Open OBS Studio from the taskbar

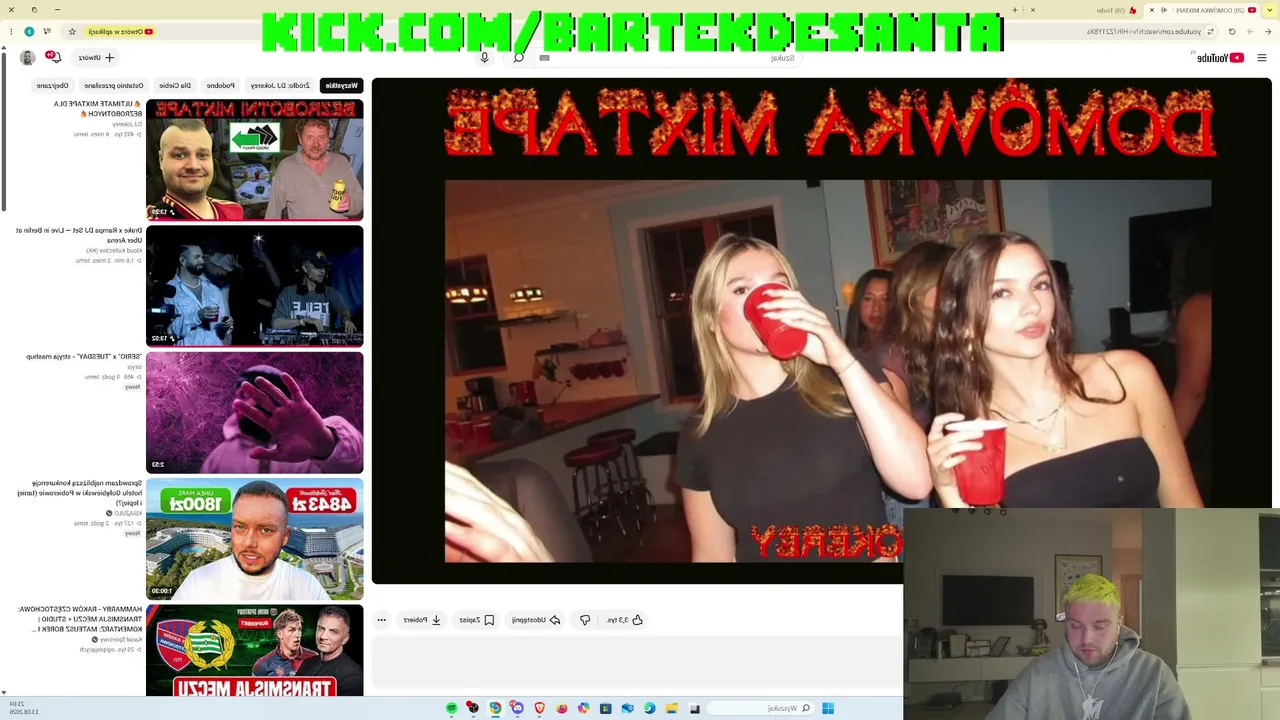pyautogui.click(x=473, y=709)
